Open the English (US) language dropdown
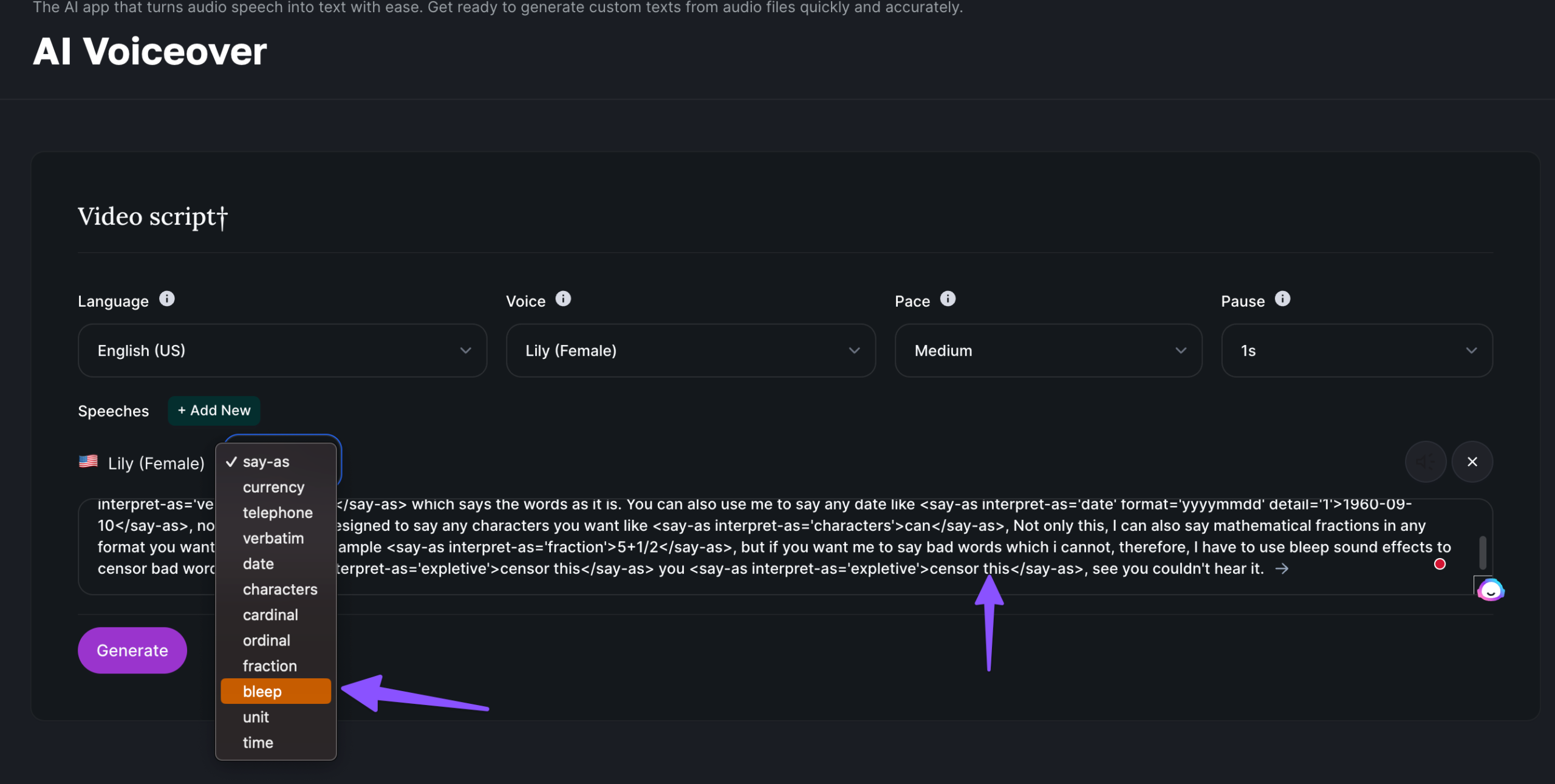The height and width of the screenshot is (784, 1555). (282, 350)
